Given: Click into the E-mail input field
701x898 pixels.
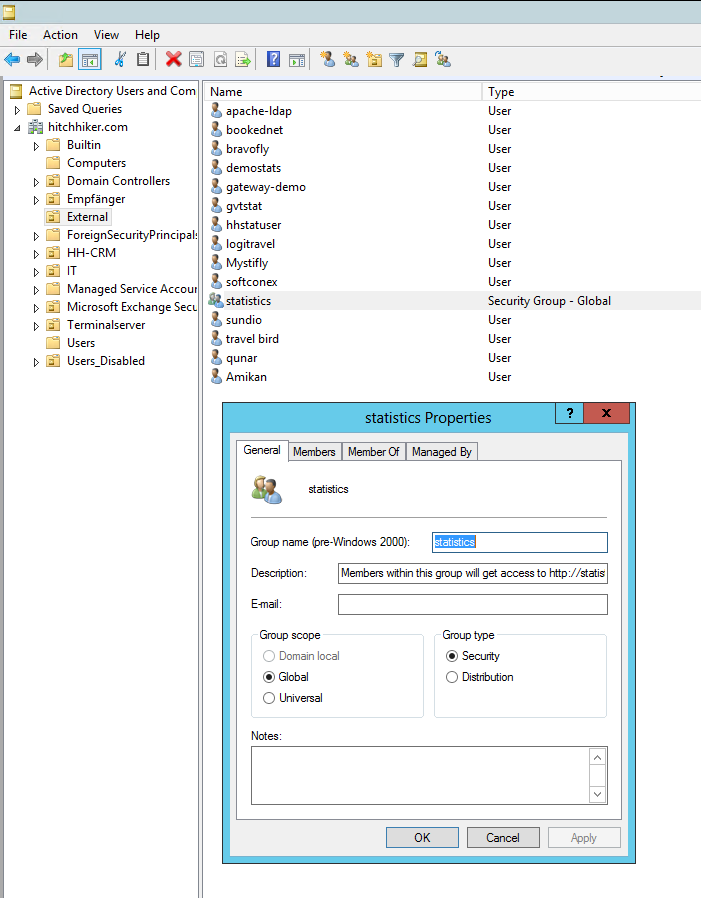Looking at the screenshot, I should 472,605.
